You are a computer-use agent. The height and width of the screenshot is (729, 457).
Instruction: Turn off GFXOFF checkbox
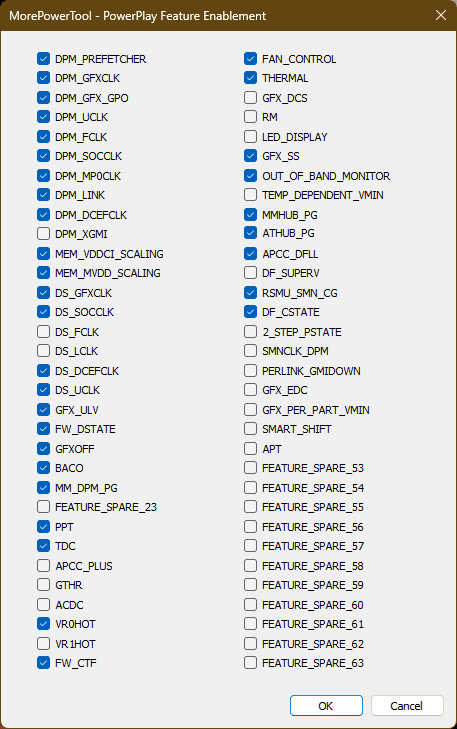(43, 449)
